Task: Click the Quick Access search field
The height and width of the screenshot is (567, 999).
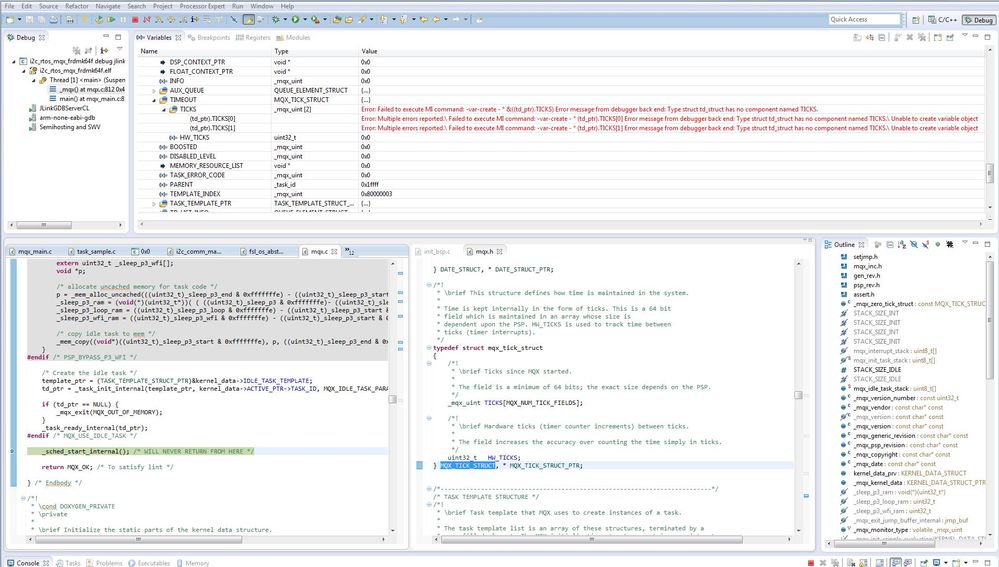Action: point(864,19)
